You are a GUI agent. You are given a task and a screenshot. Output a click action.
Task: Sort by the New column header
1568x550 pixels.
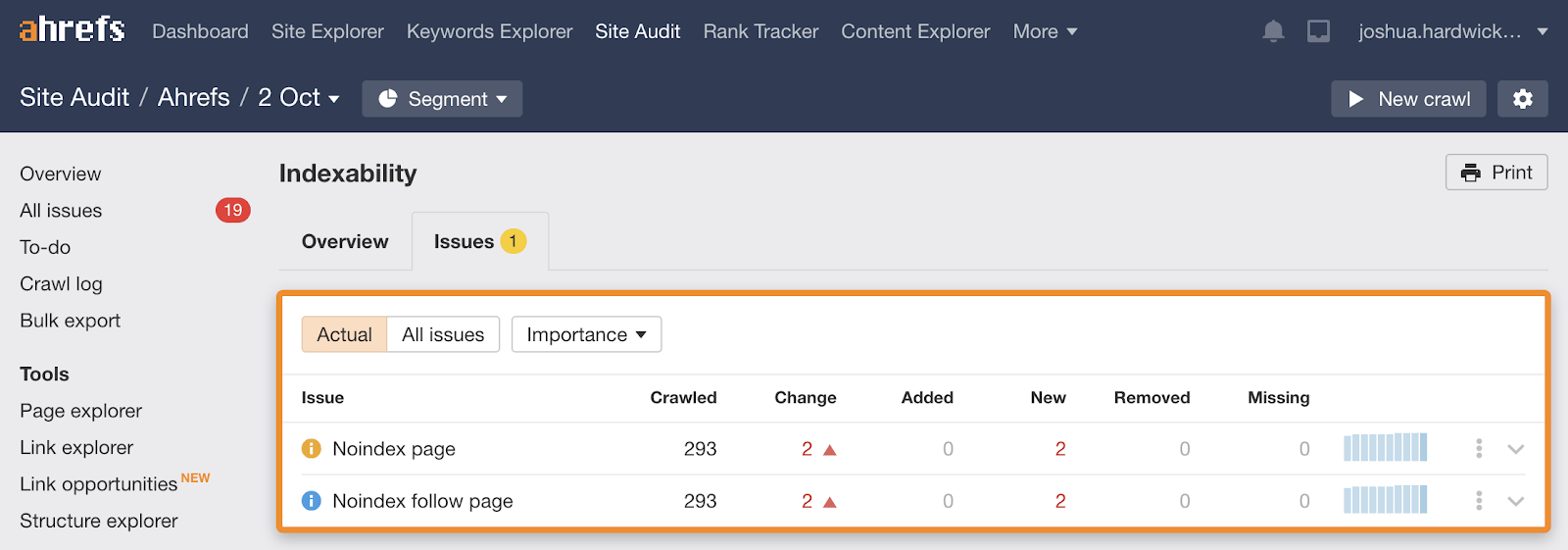click(1048, 397)
